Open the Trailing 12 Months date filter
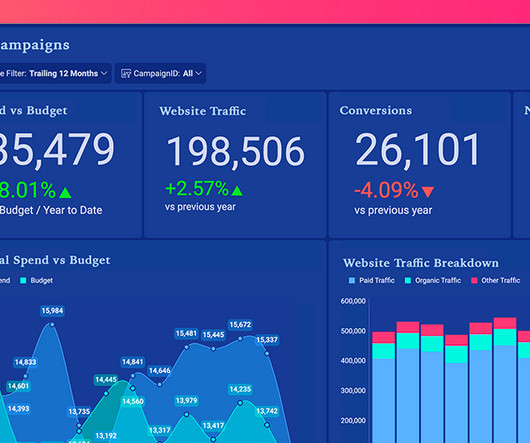 (55, 73)
